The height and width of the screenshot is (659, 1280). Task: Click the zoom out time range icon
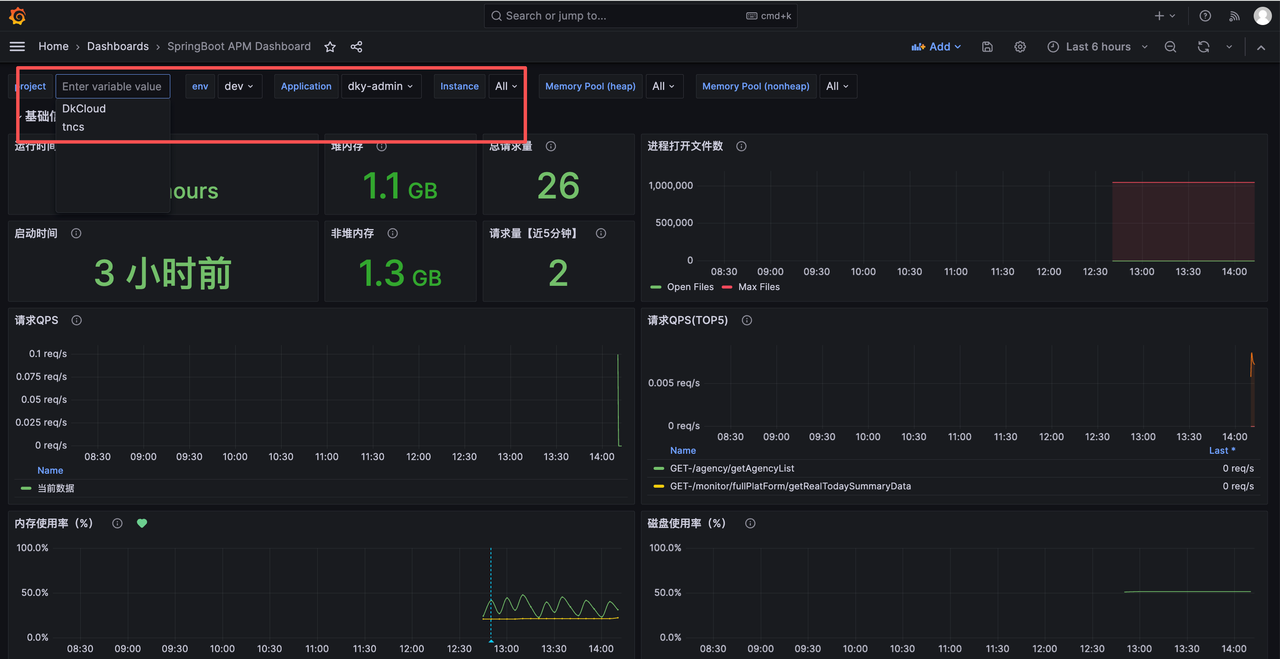1170,47
